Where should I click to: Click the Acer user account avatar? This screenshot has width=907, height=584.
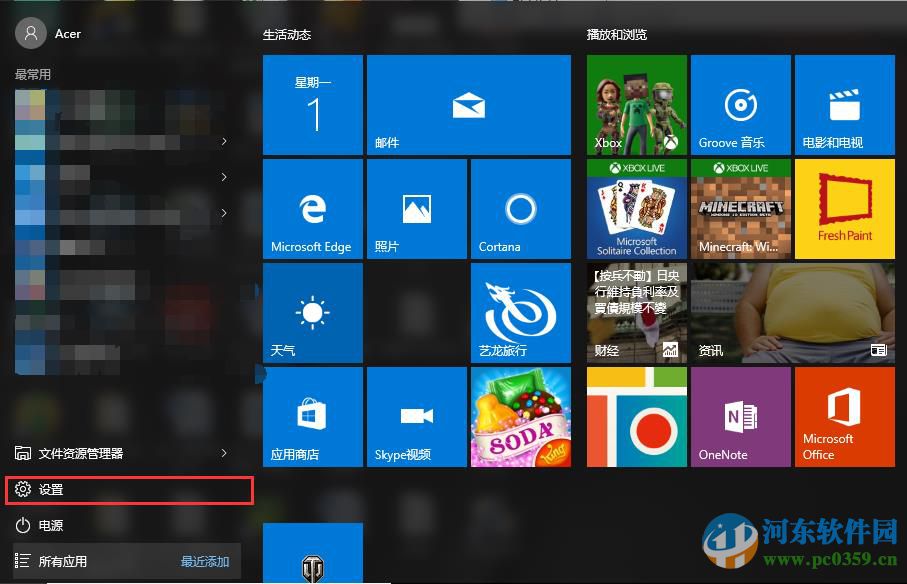coord(29,33)
